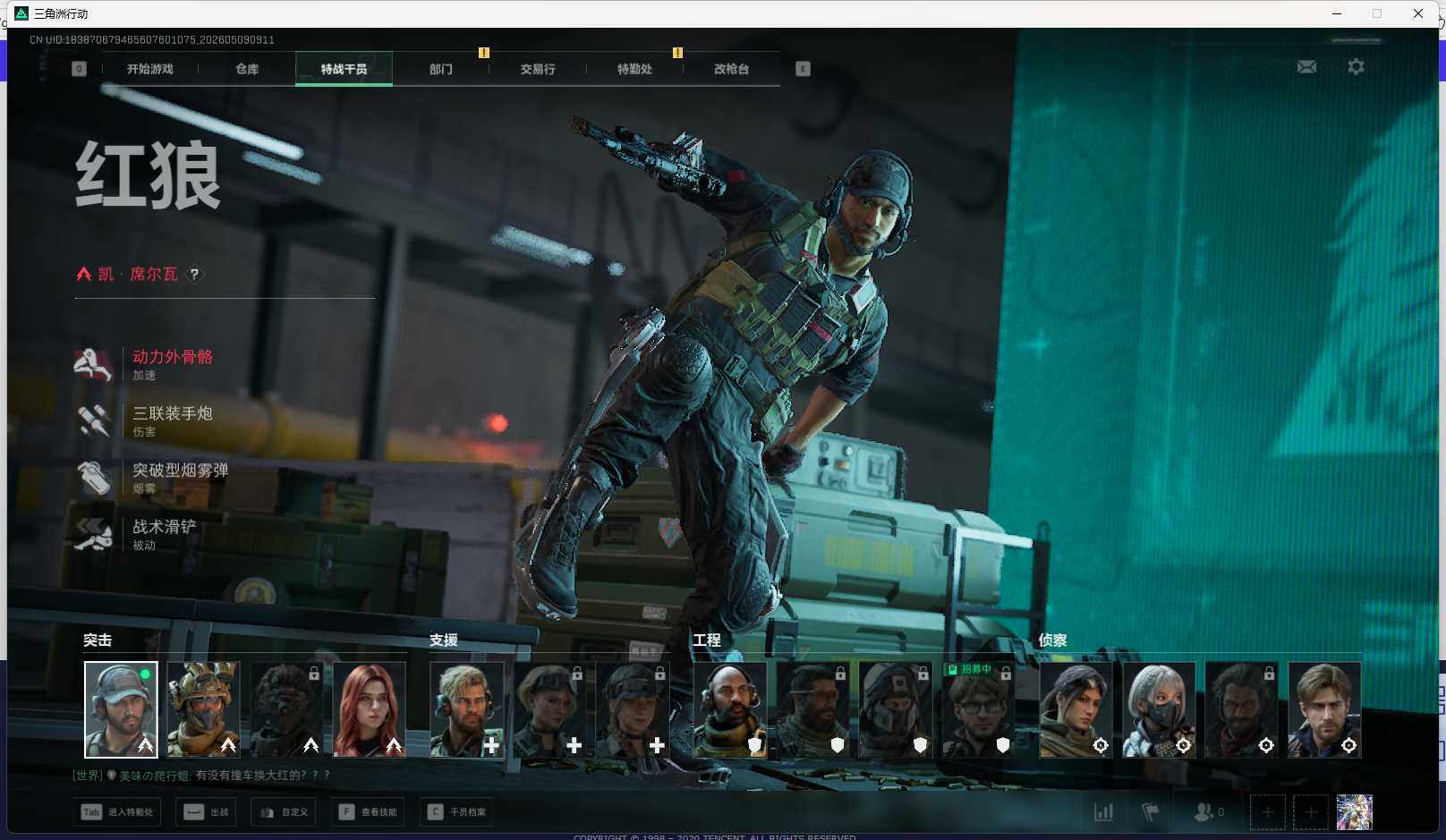1446x840 pixels.
Task: Switch to the 仓库 tab
Action: click(247, 69)
